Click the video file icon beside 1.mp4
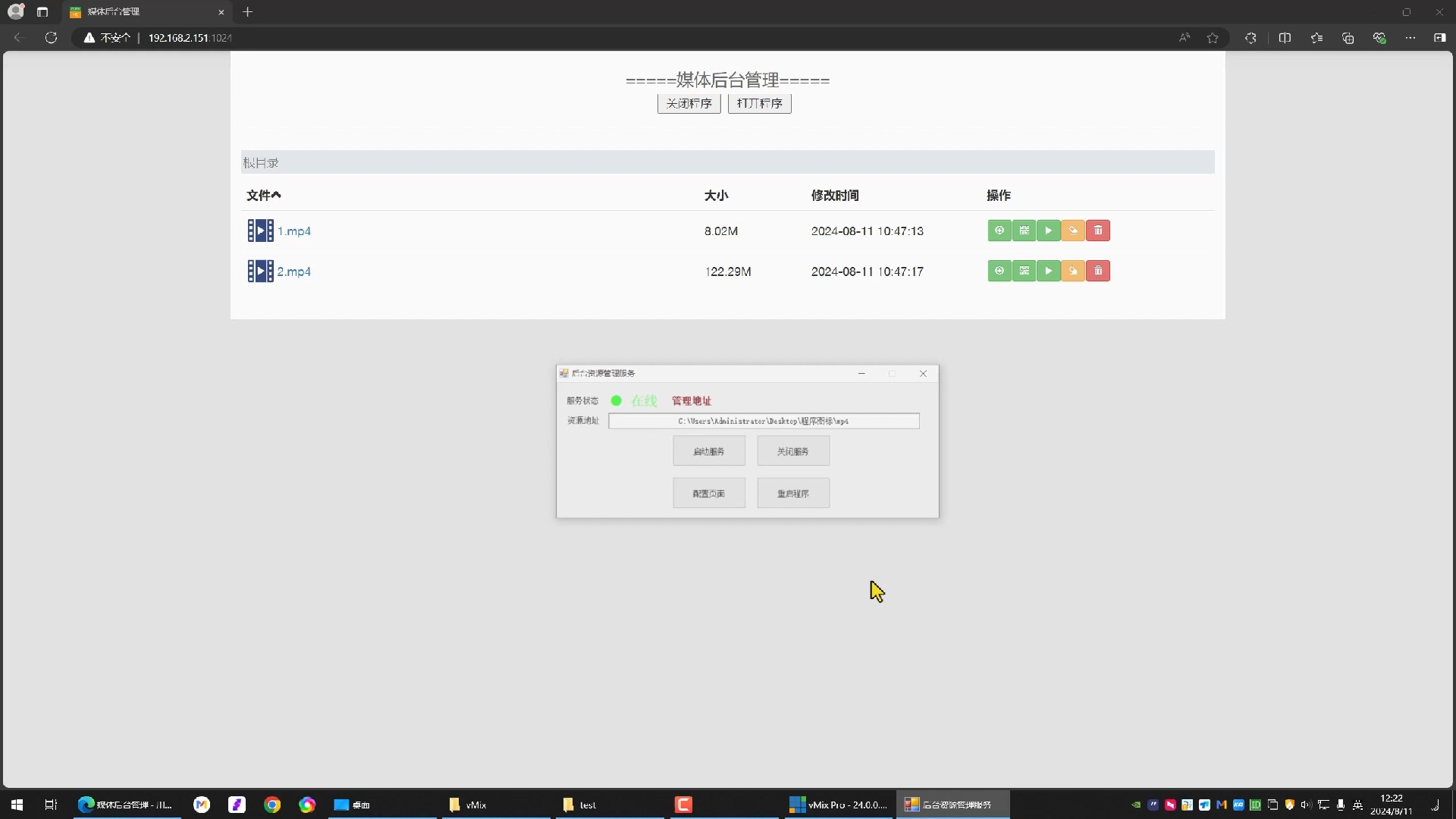Image resolution: width=1456 pixels, height=819 pixels. [260, 231]
